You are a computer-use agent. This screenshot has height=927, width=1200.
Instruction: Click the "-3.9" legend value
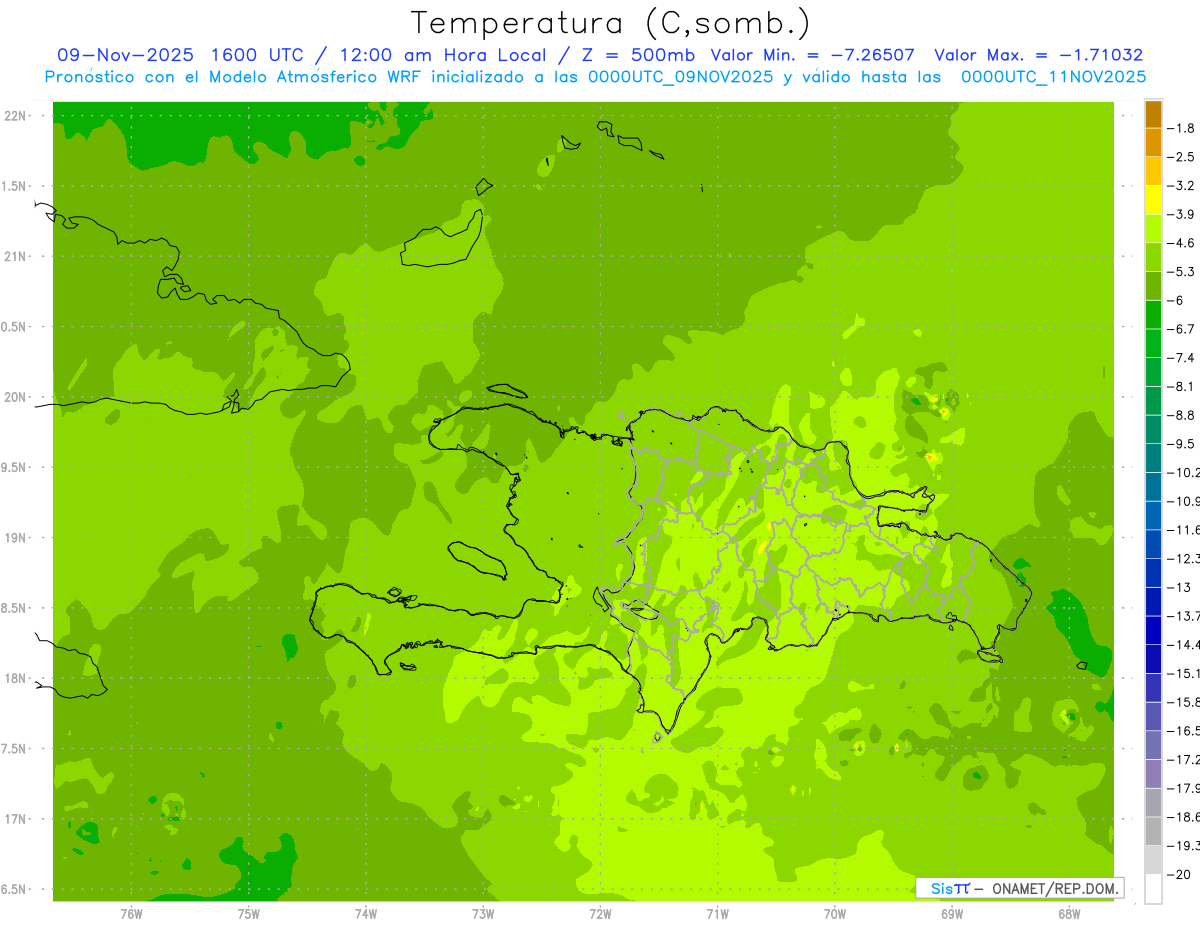point(1182,214)
